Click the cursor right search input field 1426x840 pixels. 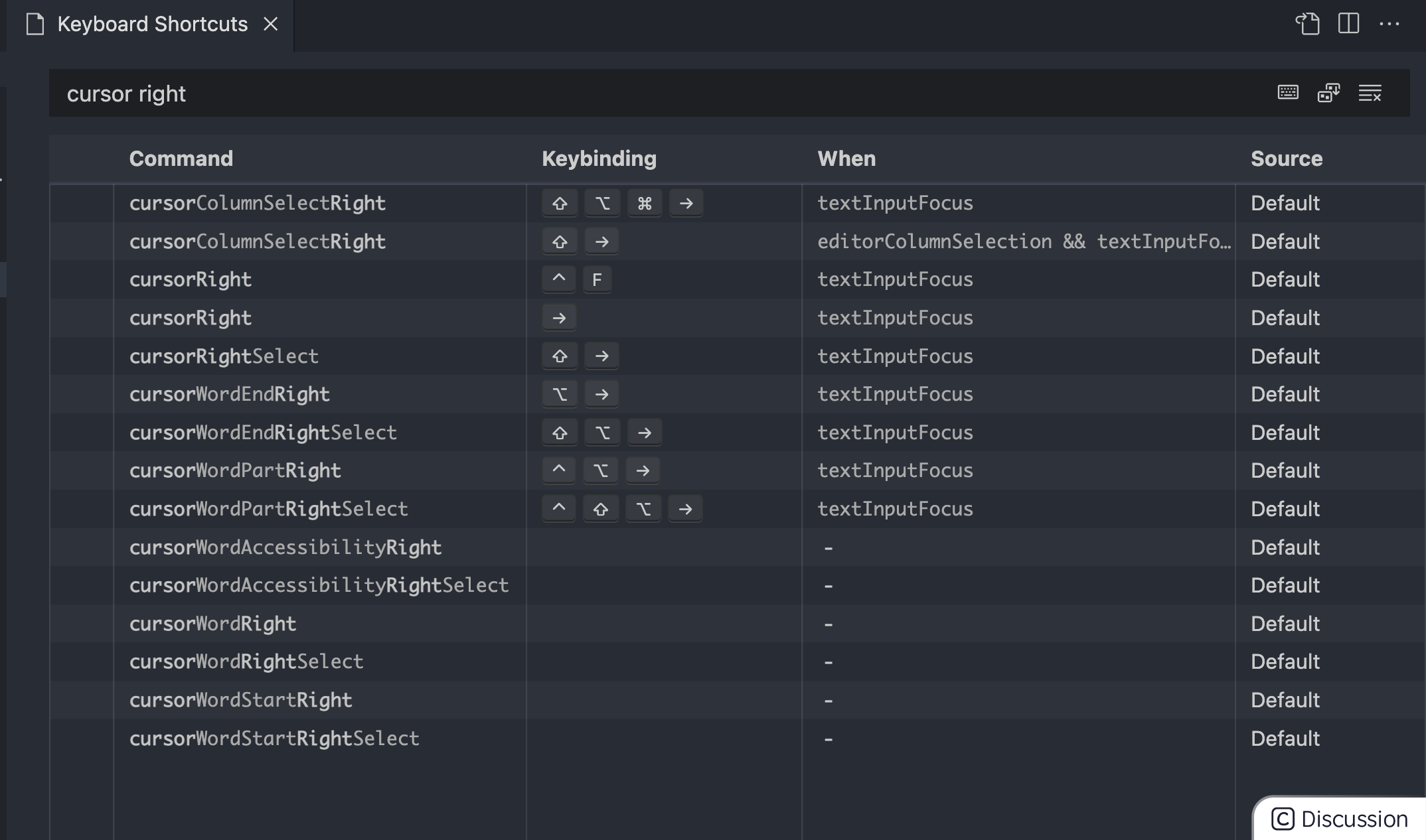coord(660,91)
